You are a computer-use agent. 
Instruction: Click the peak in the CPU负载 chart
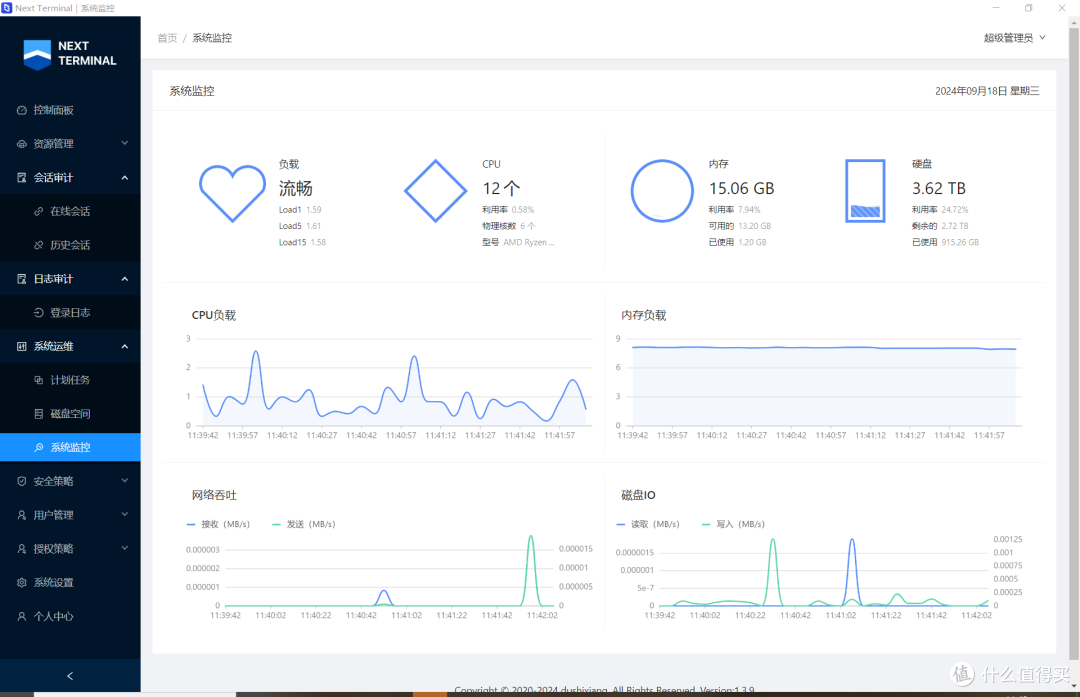tap(256, 352)
